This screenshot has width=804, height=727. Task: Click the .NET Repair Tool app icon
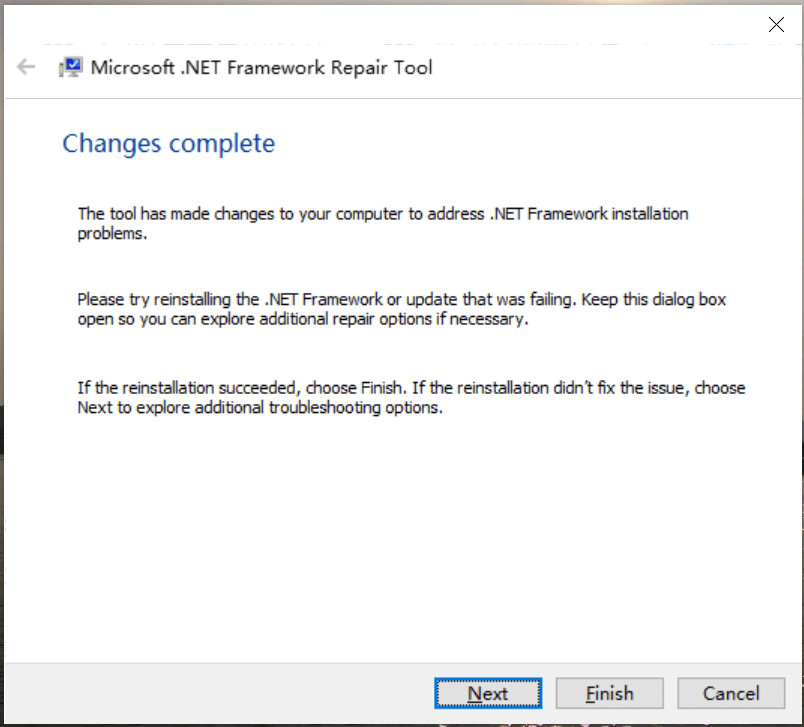pos(71,67)
